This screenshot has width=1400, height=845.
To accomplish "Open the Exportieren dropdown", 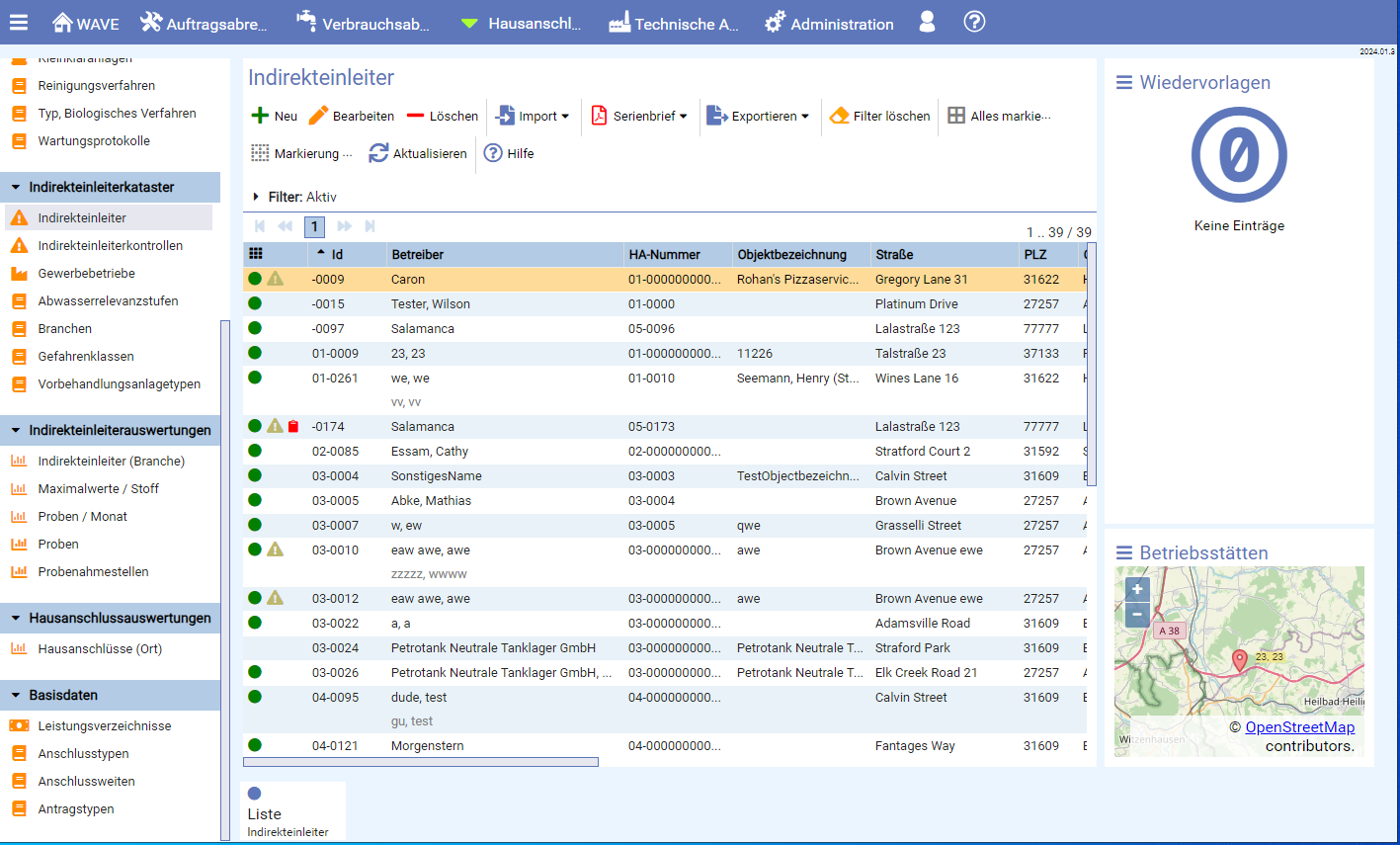I will [758, 116].
